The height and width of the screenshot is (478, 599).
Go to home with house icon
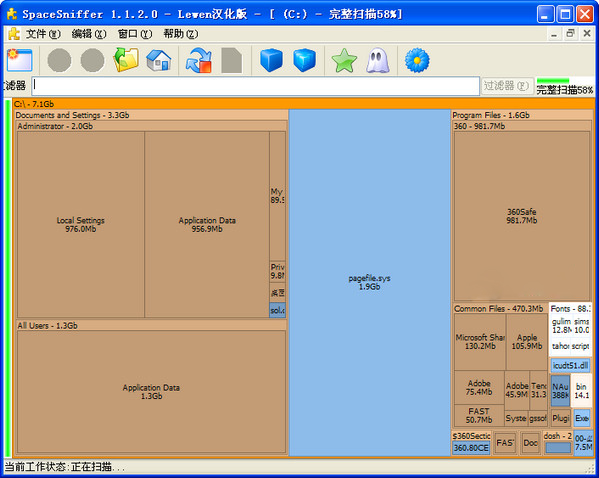tap(159, 60)
